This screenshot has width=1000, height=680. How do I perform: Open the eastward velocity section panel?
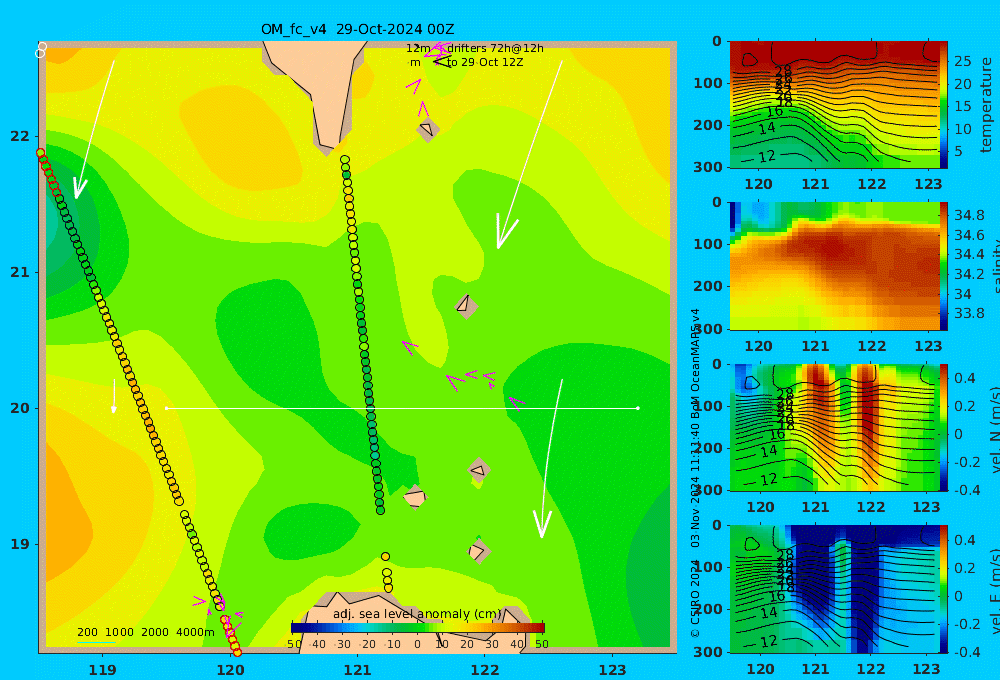(834, 589)
